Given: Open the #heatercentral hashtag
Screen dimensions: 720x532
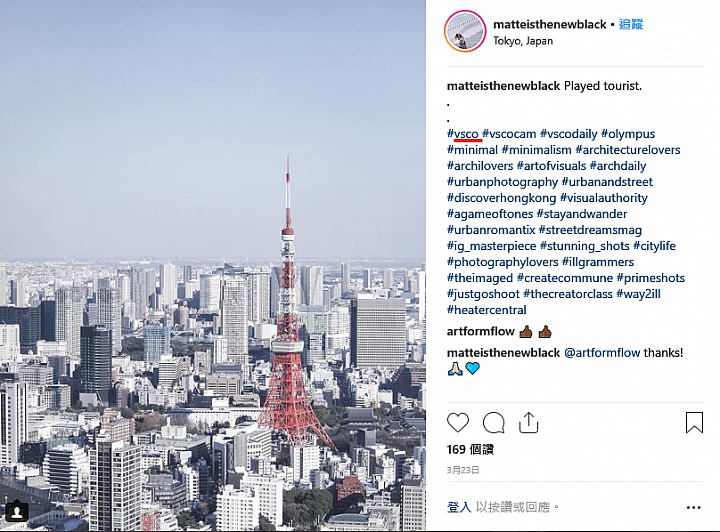Looking at the screenshot, I should [x=487, y=310].
